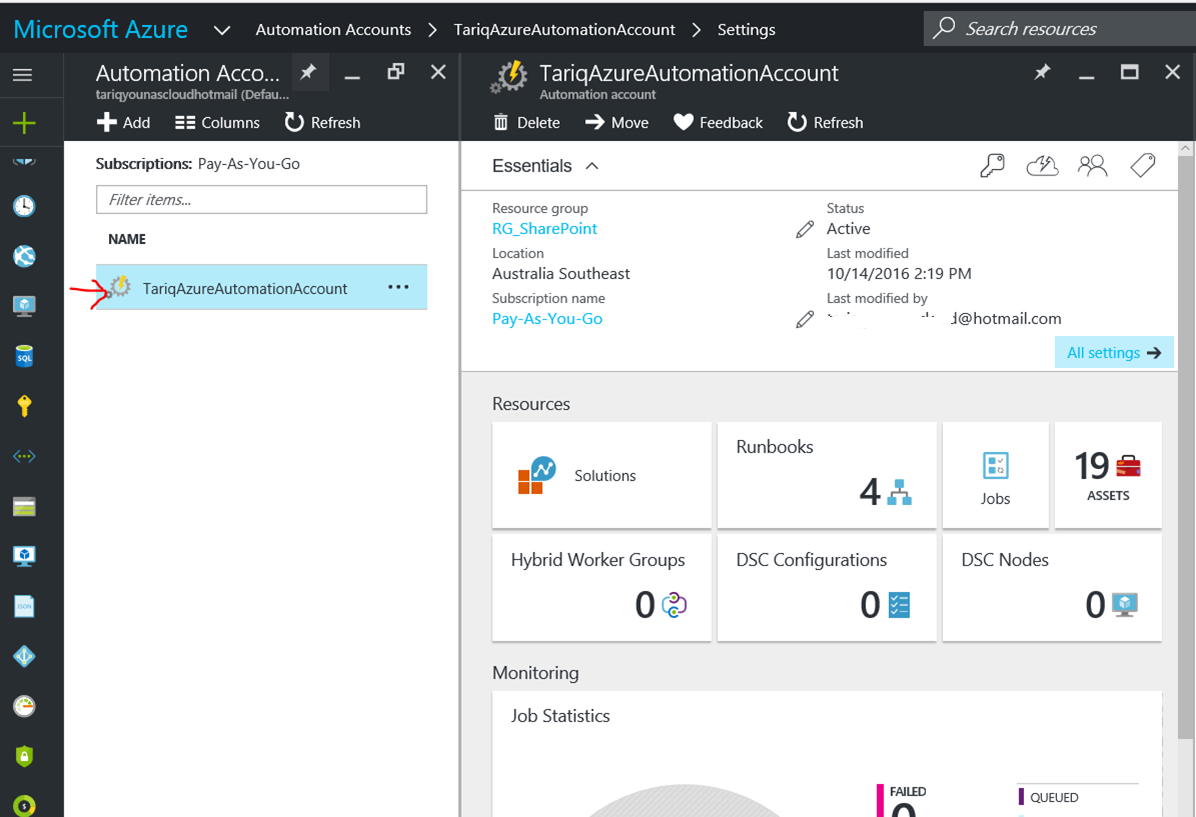Viewport: 1196px width, 817px height.
Task: Click Move in the account toolbar
Action: [x=616, y=122]
